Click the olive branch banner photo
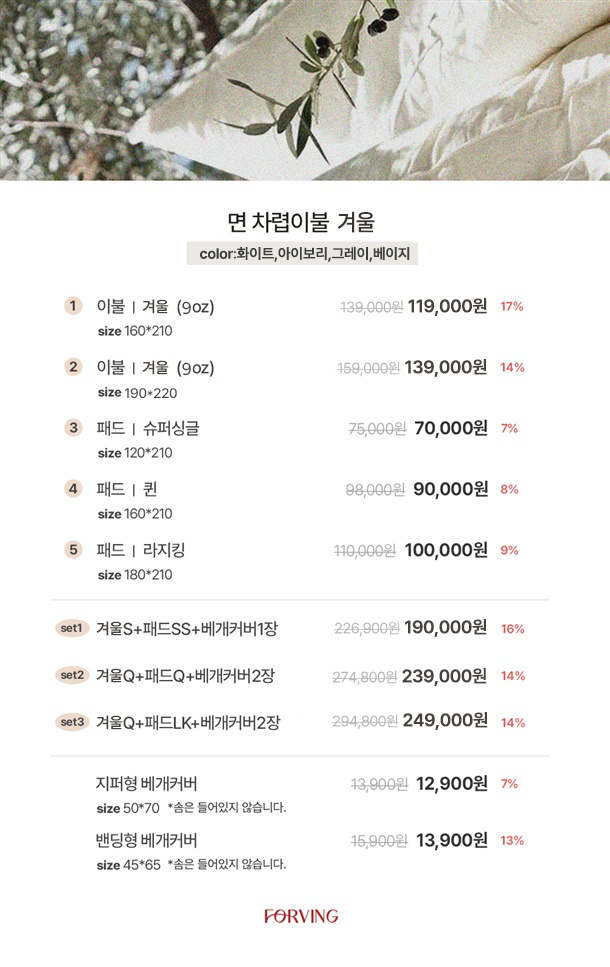This screenshot has width=610, height=967. pyautogui.click(x=304, y=90)
